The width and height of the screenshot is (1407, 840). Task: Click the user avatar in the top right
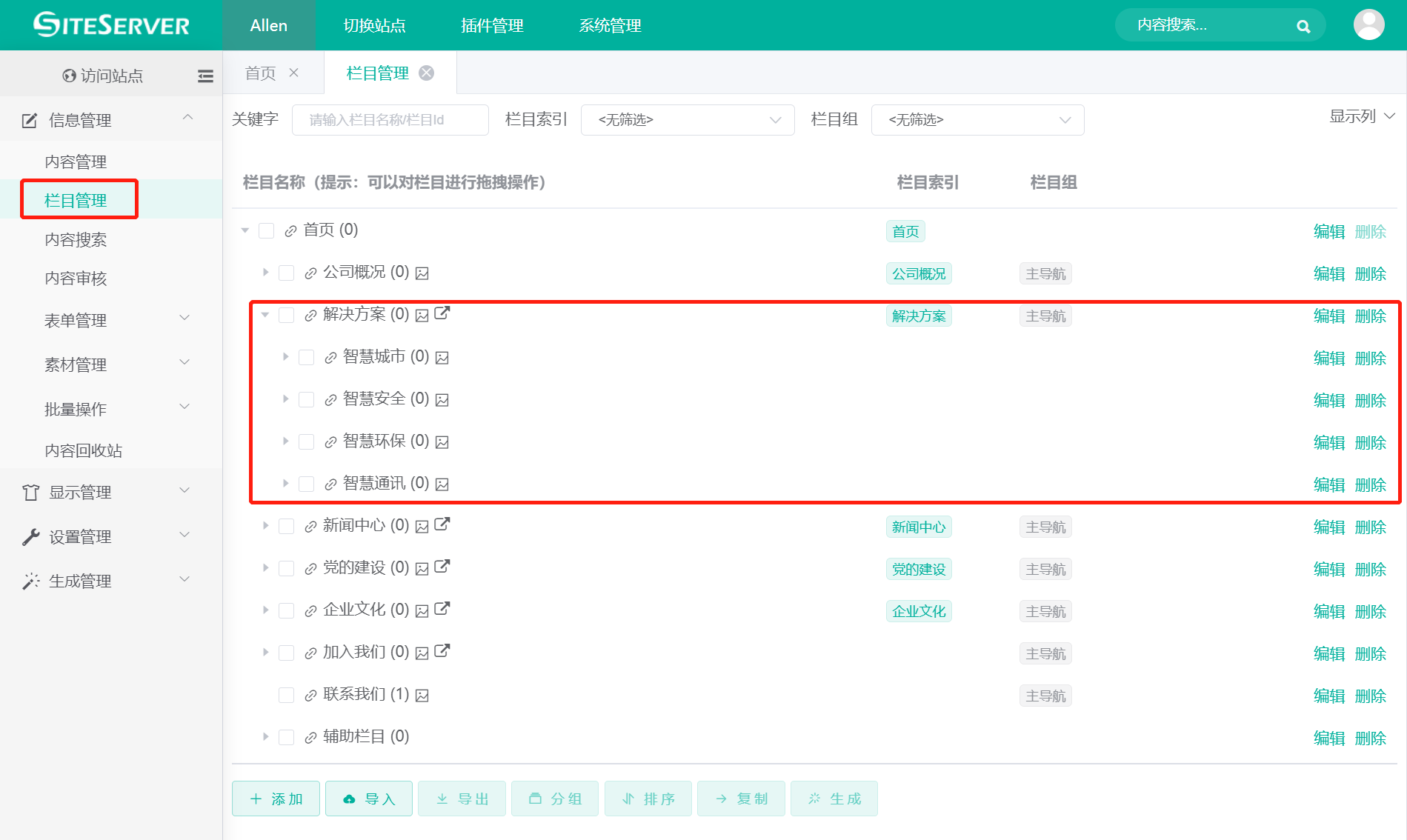coord(1368,24)
